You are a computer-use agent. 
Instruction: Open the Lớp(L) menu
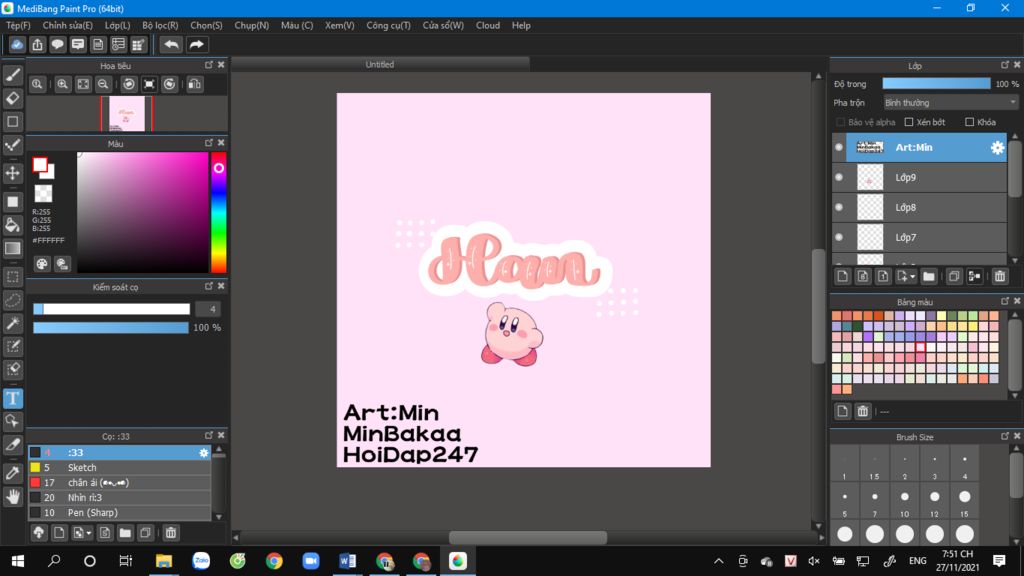pos(117,25)
